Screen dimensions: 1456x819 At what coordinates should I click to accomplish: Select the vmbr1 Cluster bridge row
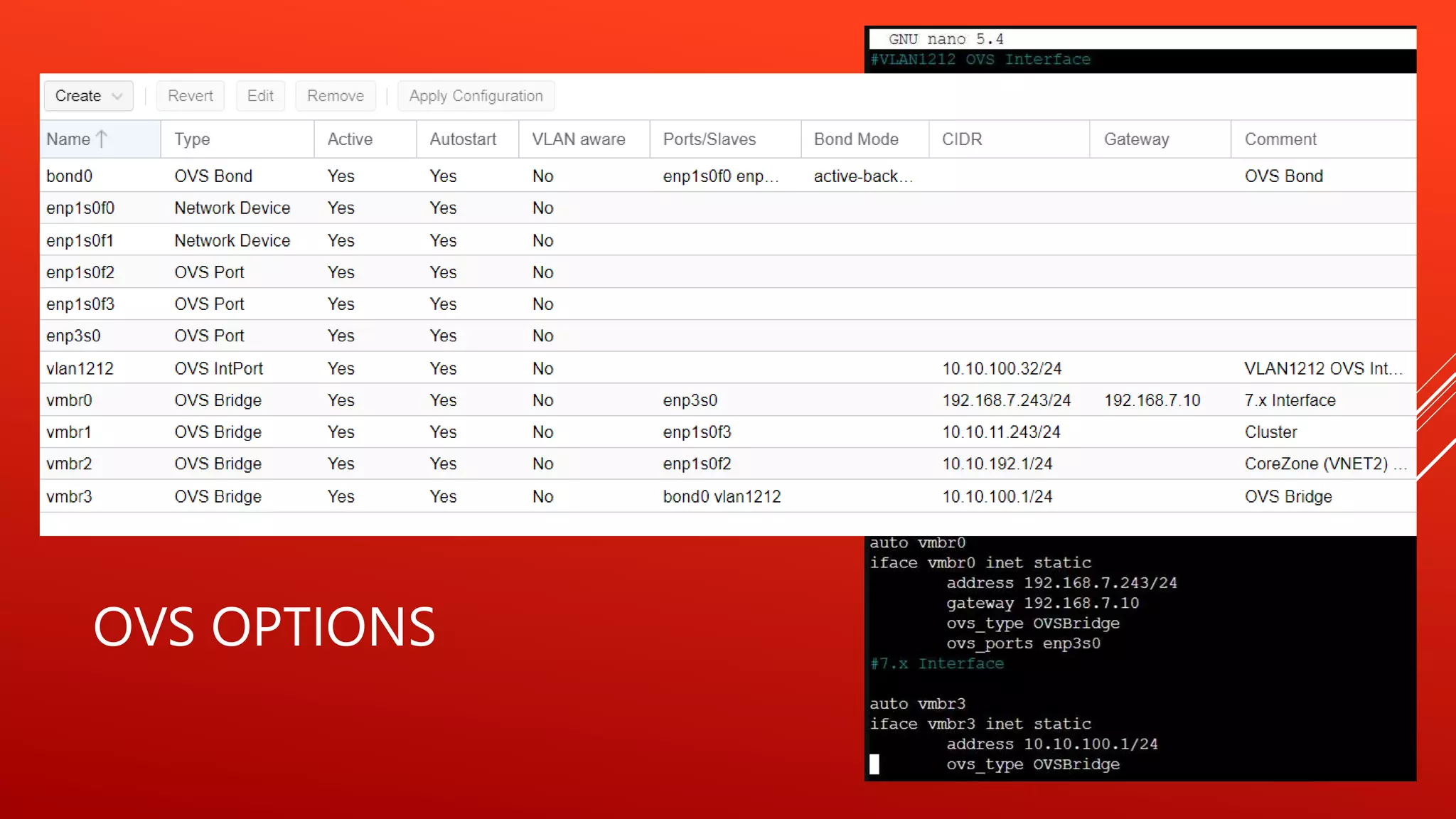(70, 432)
